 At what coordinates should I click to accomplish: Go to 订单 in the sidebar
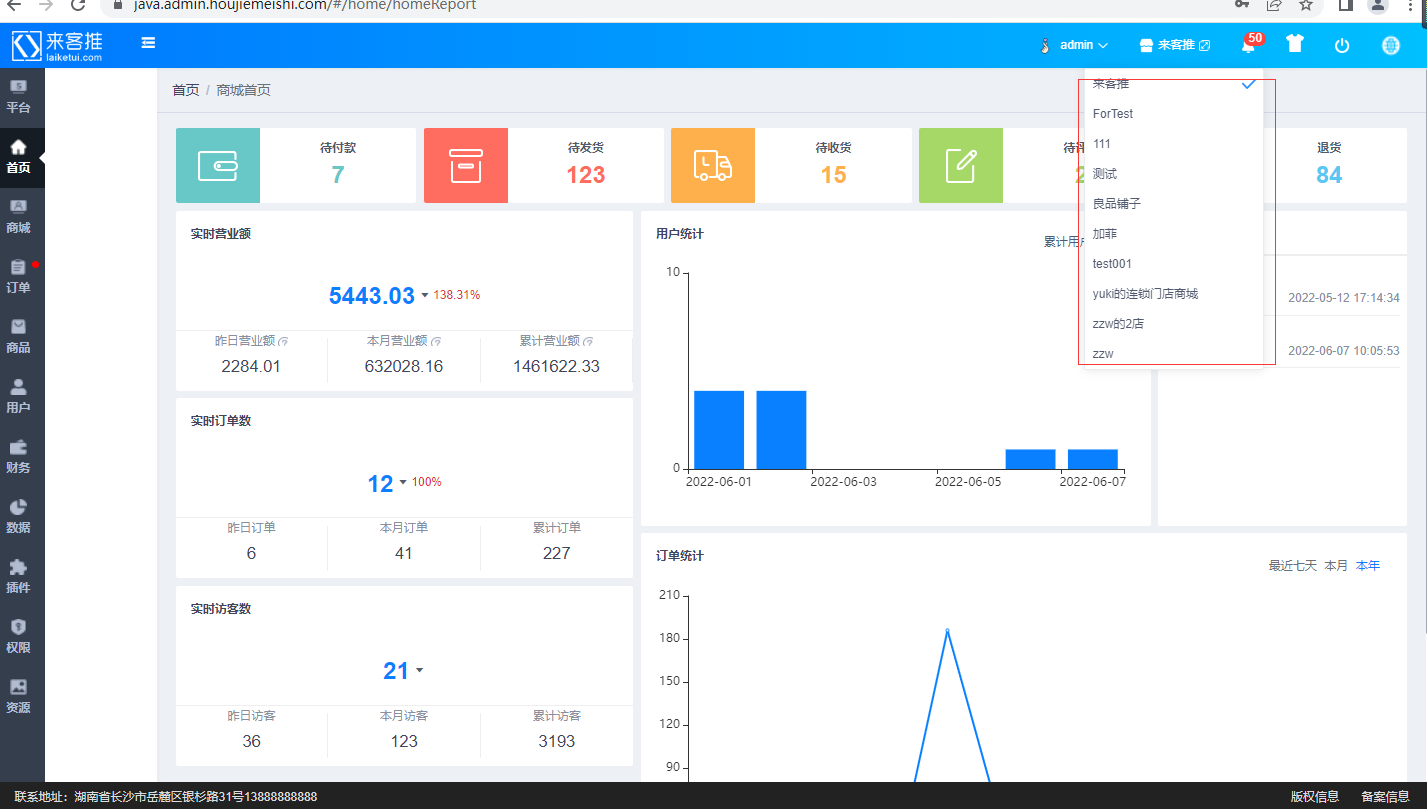[18, 277]
